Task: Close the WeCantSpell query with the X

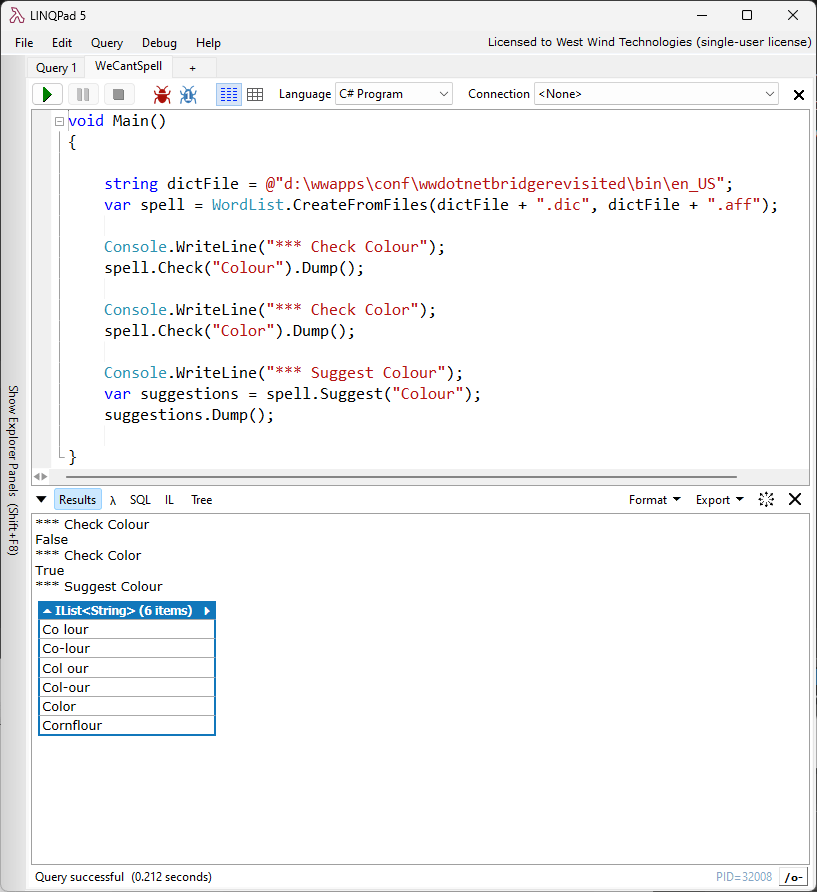Action: tap(799, 95)
